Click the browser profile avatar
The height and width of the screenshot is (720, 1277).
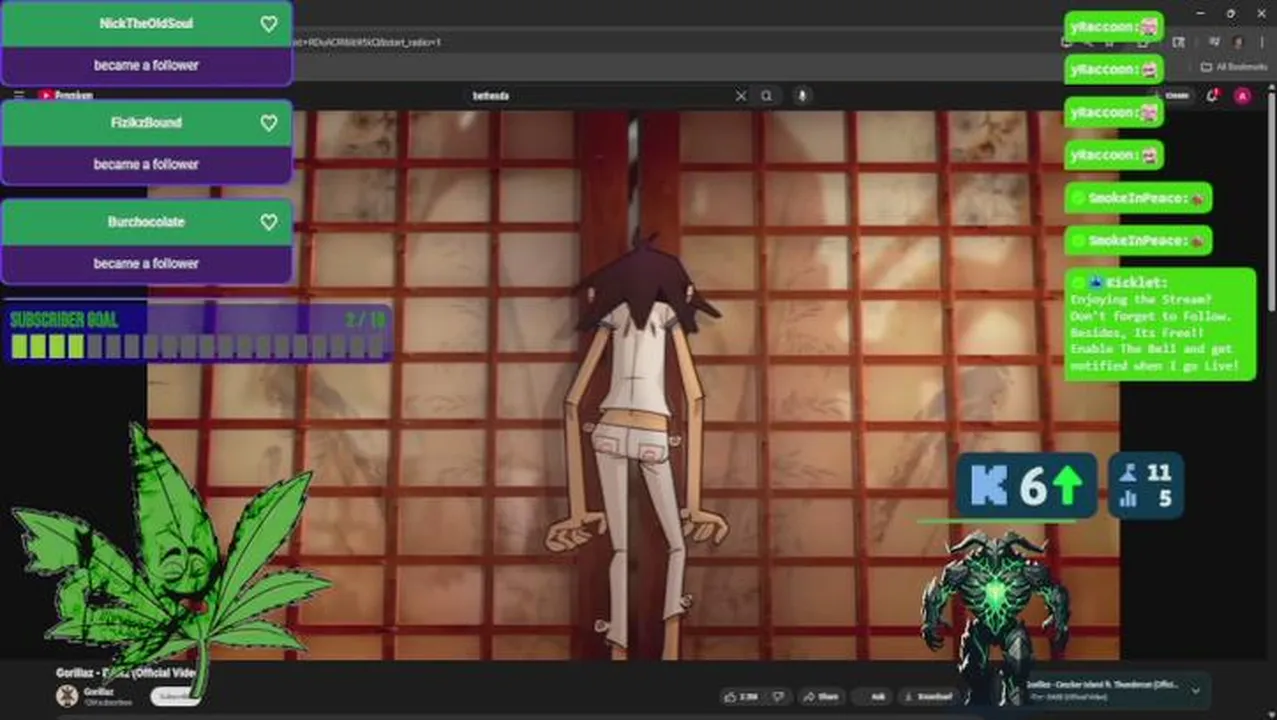pyautogui.click(x=1238, y=42)
